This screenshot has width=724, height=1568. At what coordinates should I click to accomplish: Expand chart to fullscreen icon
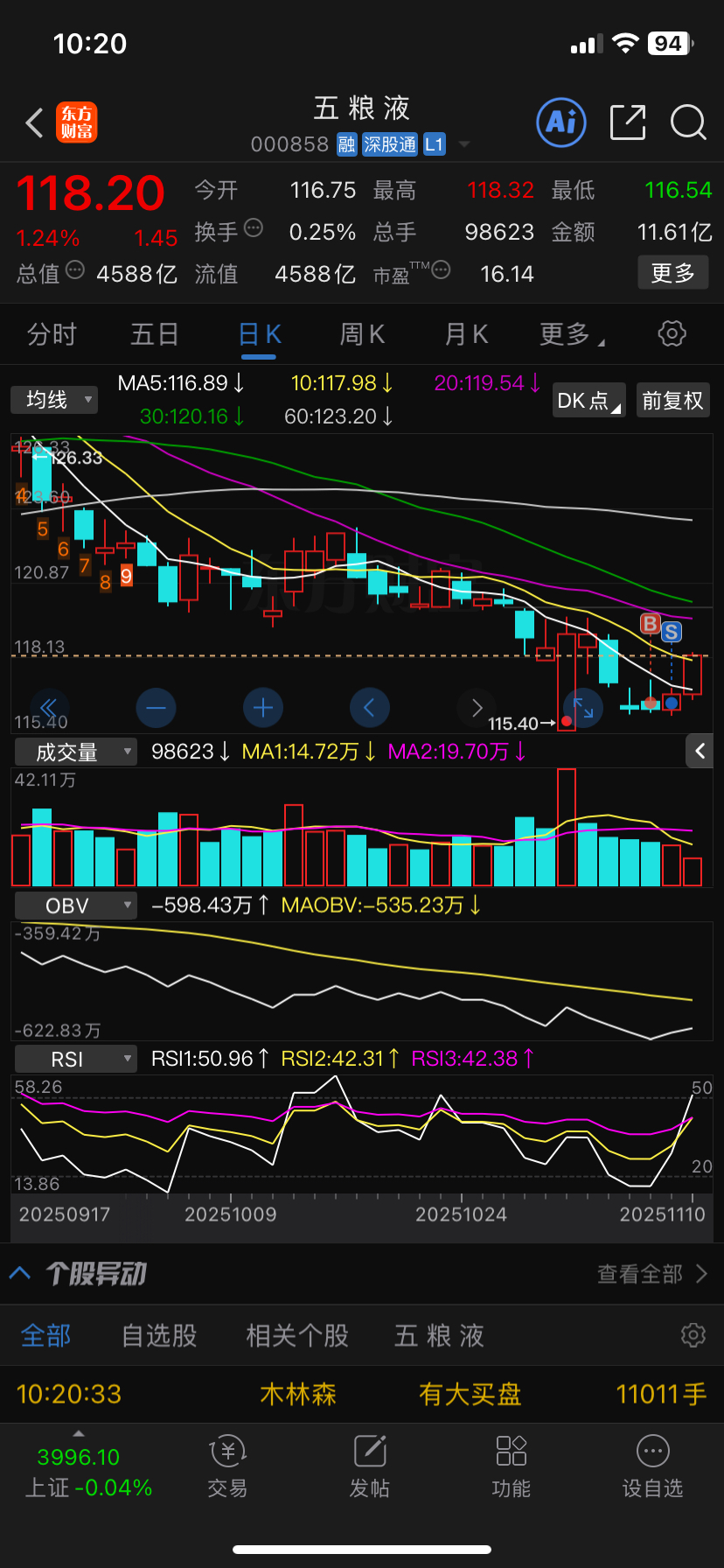583,707
